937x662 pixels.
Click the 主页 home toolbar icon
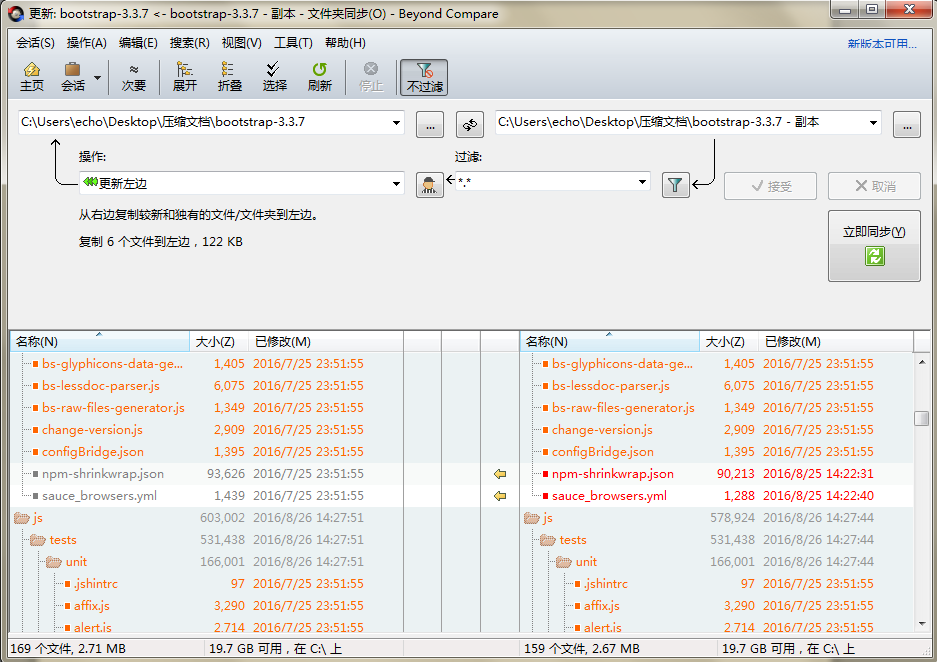(x=31, y=76)
